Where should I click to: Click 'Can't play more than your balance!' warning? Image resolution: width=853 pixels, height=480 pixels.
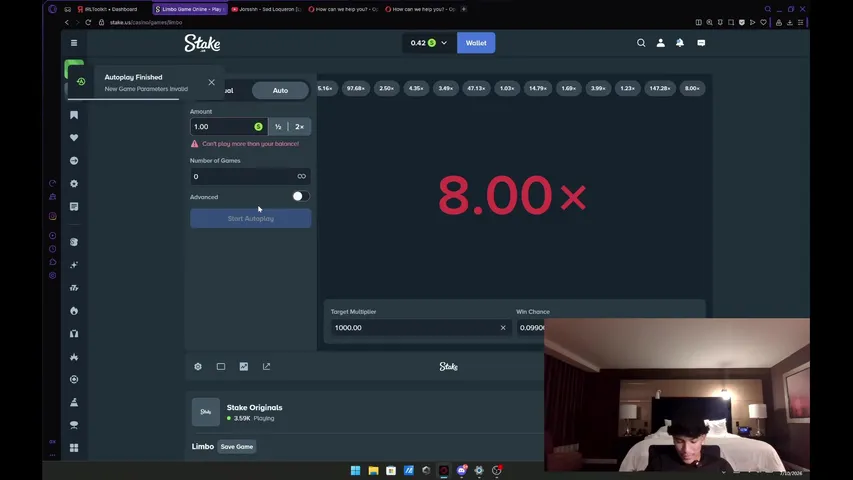250,144
